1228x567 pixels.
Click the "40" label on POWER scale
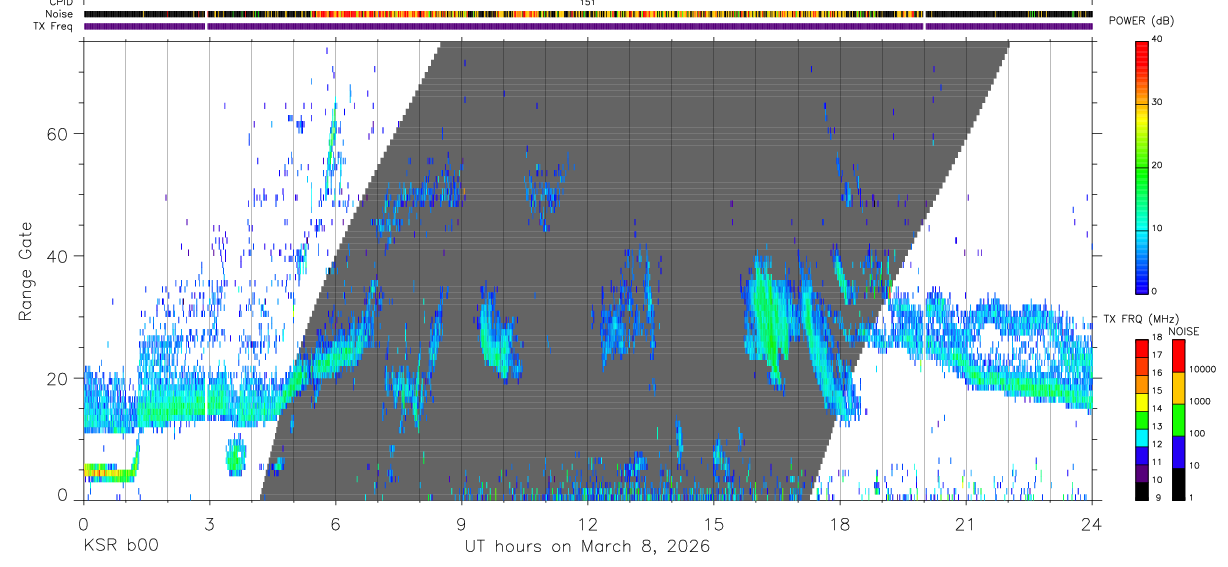[x=1155, y=40]
